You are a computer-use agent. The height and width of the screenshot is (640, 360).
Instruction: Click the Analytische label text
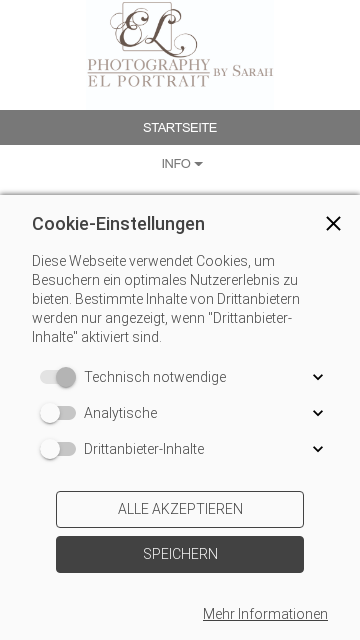(120, 413)
